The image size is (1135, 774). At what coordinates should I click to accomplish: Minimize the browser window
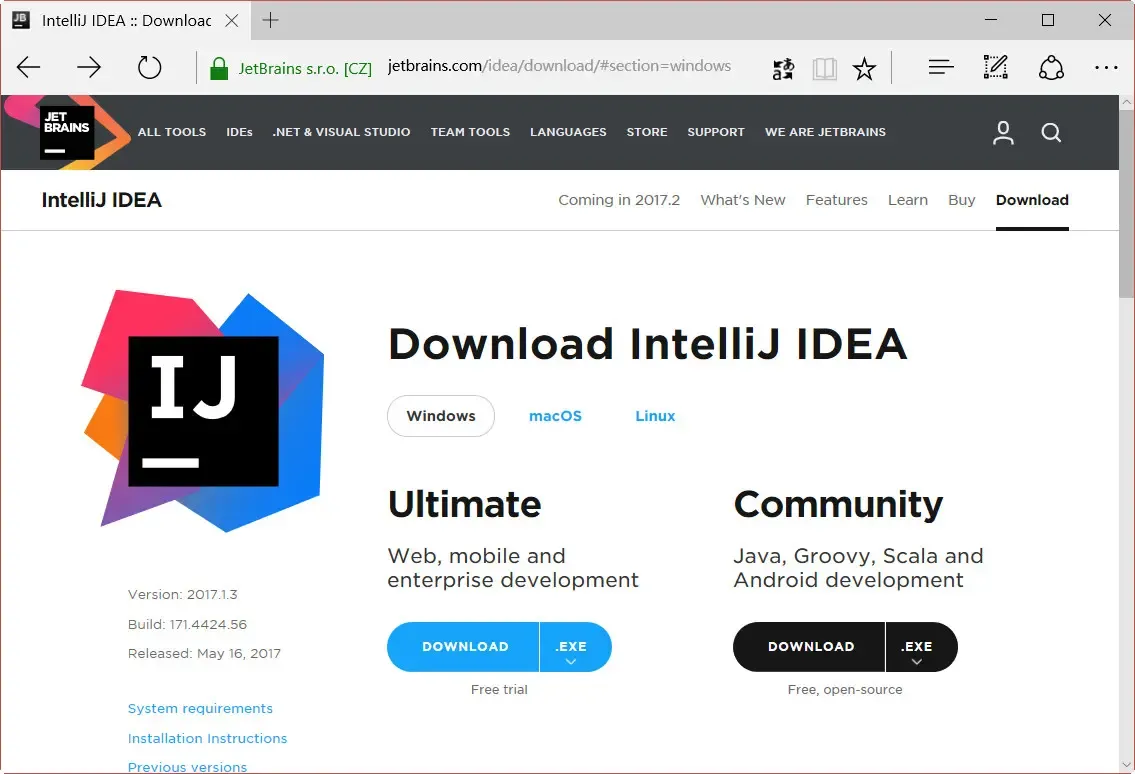tap(991, 20)
